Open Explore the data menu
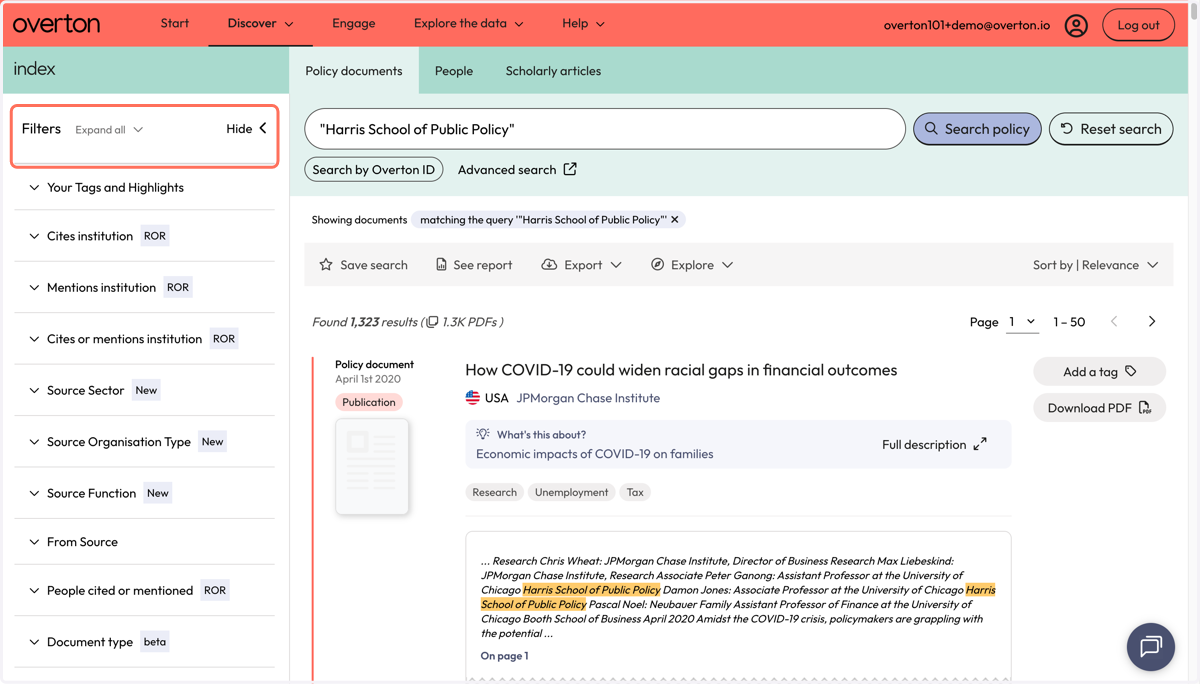This screenshot has height=684, width=1200. (468, 23)
